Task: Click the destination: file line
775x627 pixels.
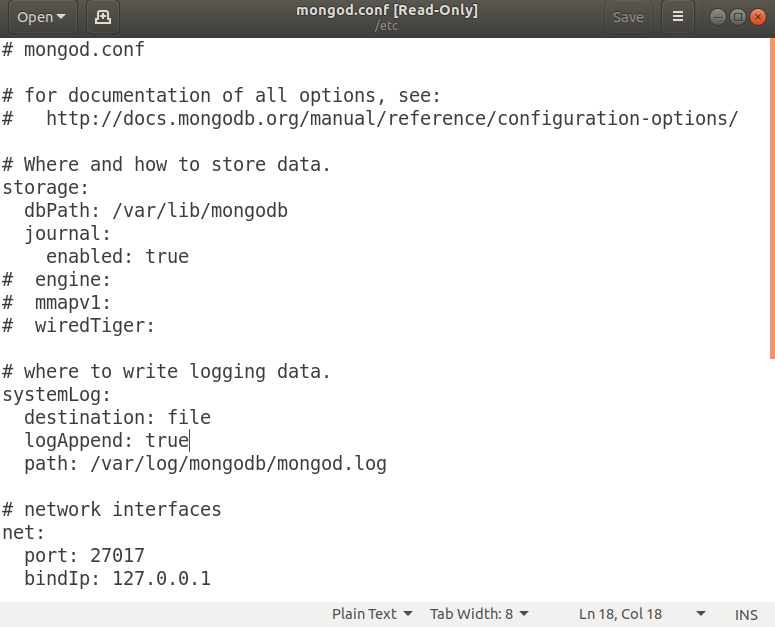Action: tap(117, 417)
